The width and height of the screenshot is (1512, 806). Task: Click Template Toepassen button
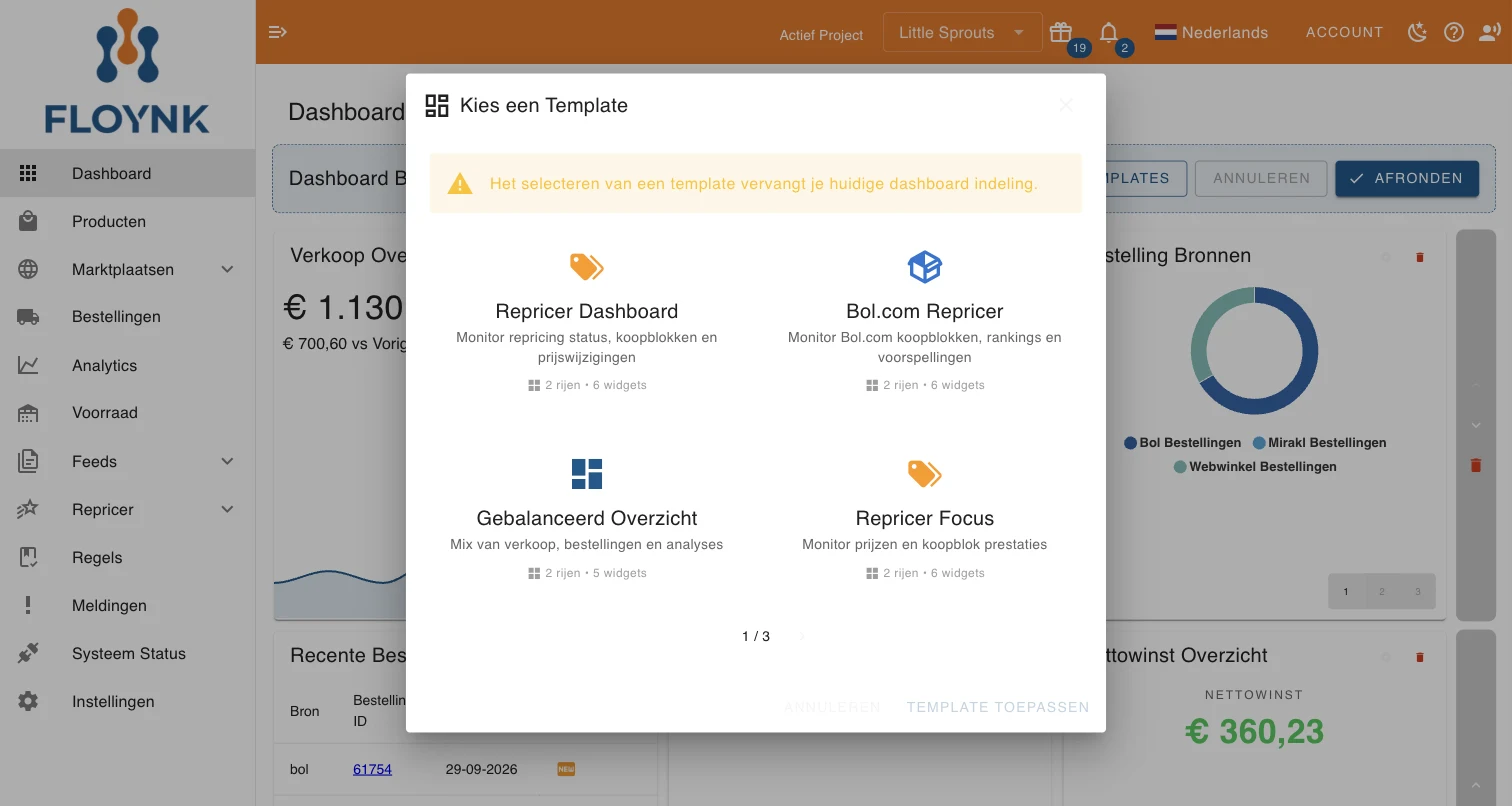pos(998,707)
